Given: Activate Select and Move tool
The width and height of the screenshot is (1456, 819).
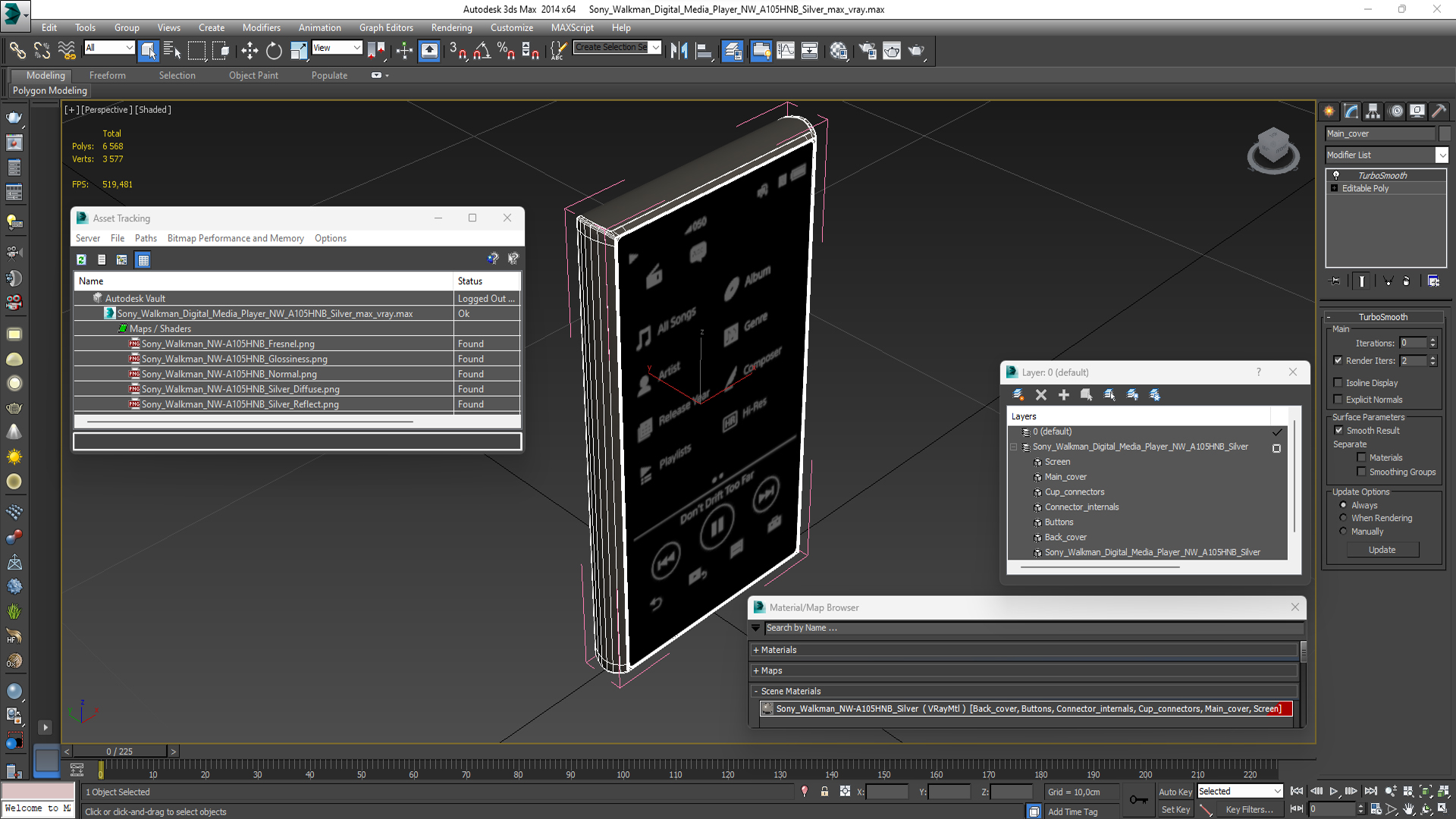Looking at the screenshot, I should click(249, 51).
